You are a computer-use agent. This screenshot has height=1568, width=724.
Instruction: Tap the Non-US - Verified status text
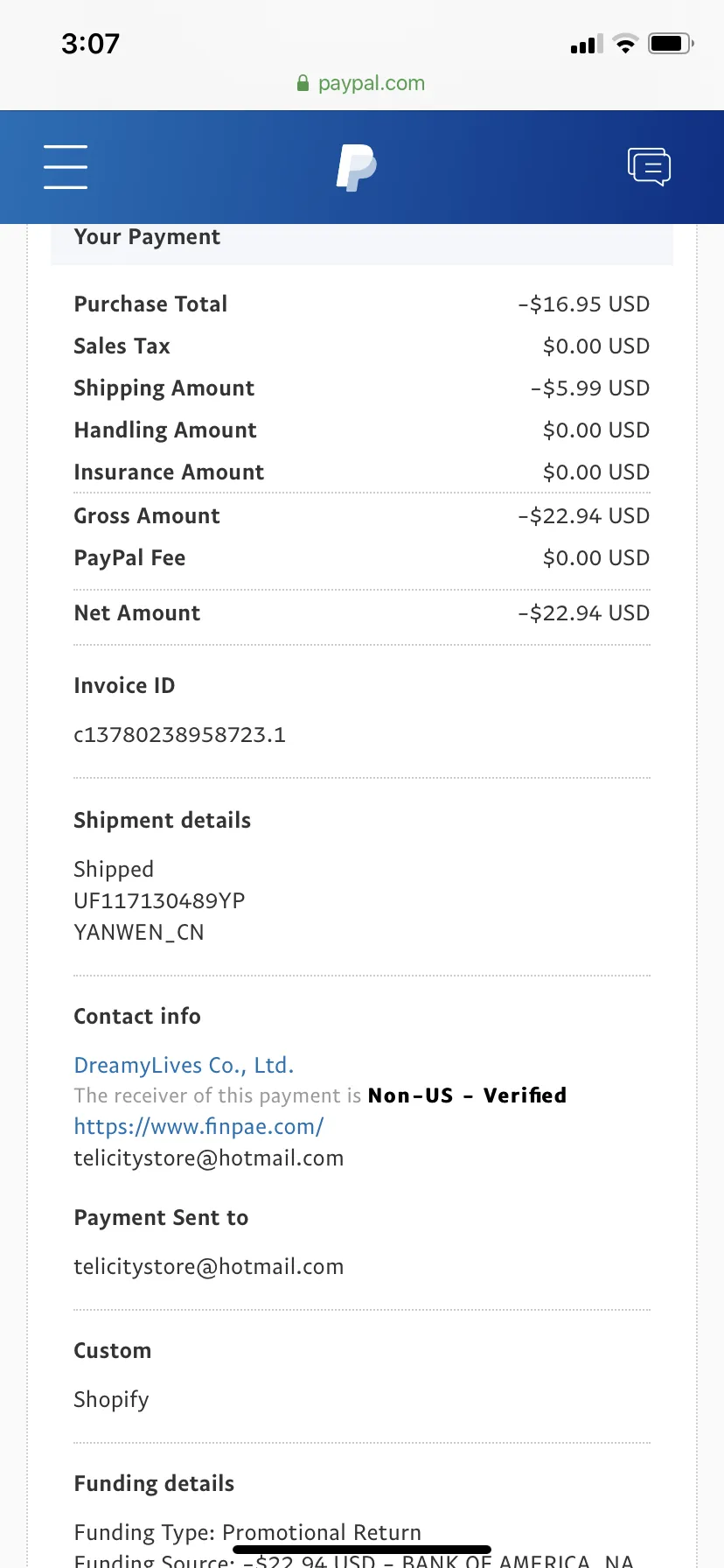tap(467, 1095)
